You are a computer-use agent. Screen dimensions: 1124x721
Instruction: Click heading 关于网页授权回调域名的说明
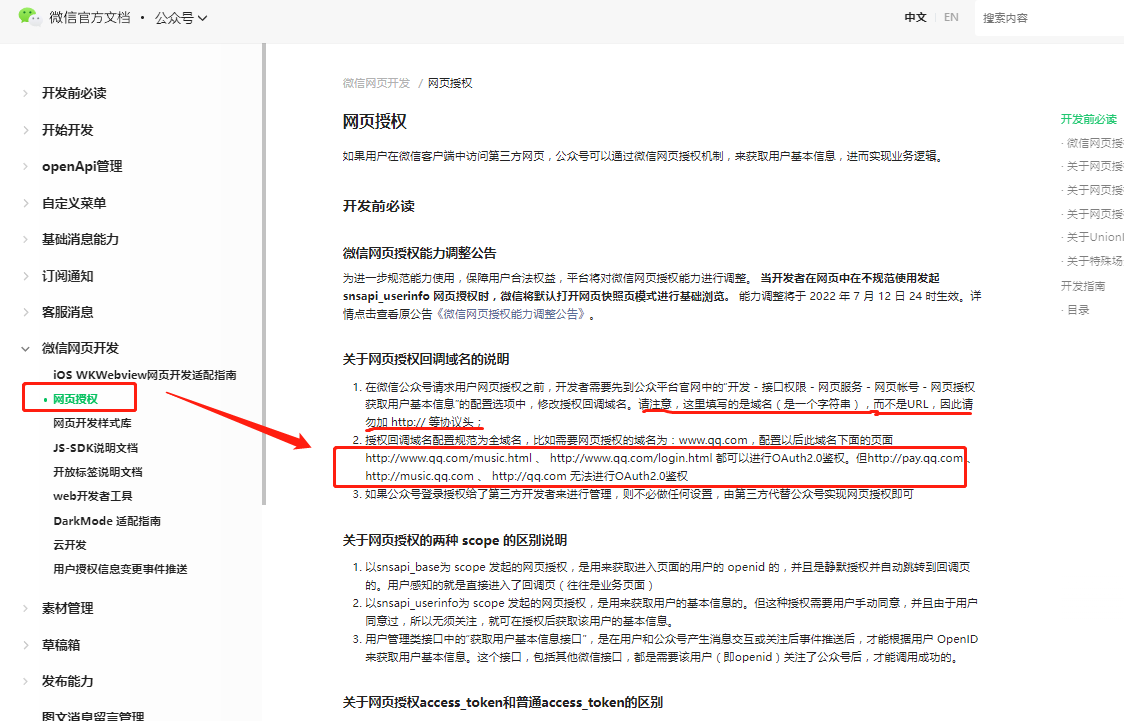(426, 359)
